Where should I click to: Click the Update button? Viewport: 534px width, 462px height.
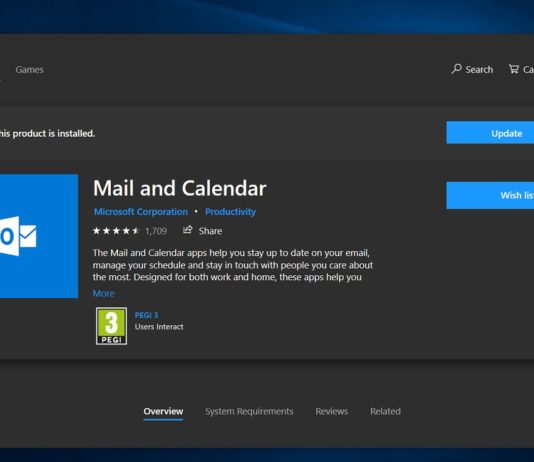490,133
